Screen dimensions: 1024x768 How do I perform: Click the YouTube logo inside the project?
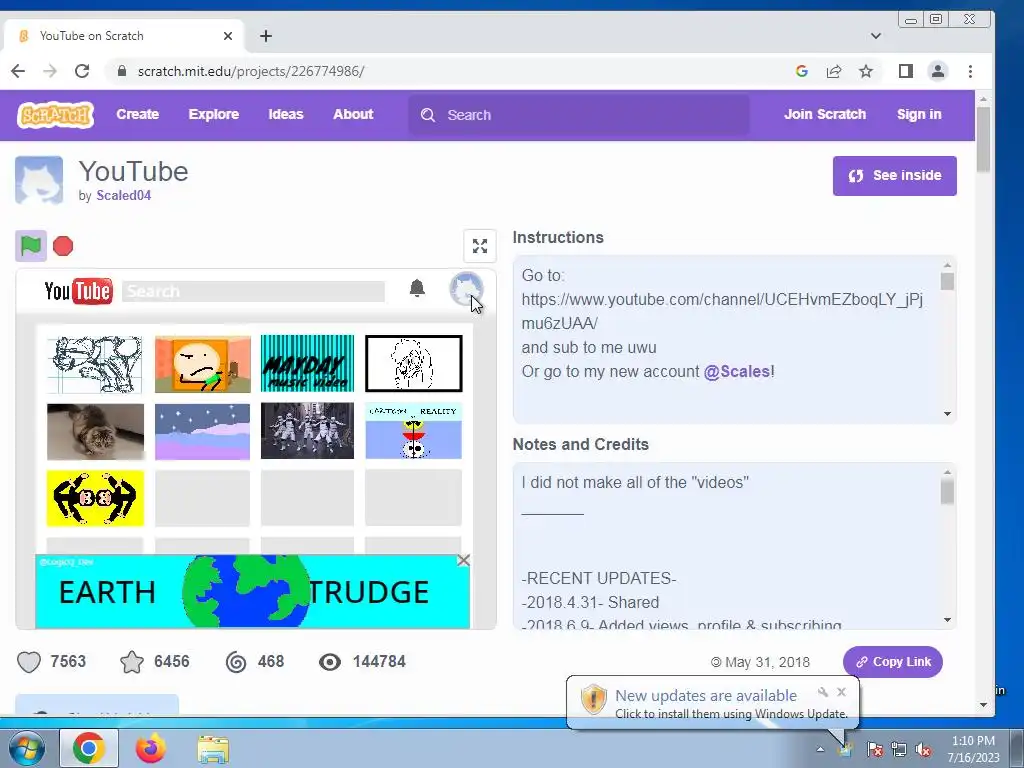(x=78, y=291)
